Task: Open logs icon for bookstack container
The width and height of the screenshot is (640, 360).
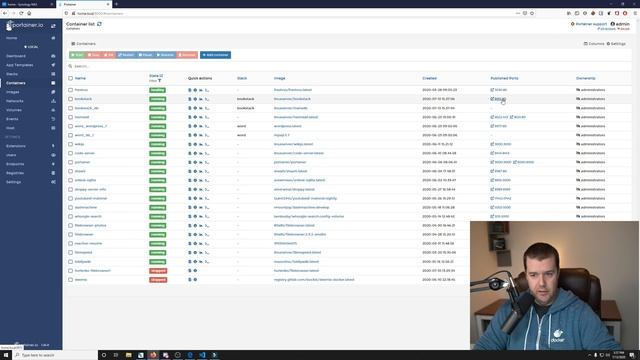Action: click(190, 99)
